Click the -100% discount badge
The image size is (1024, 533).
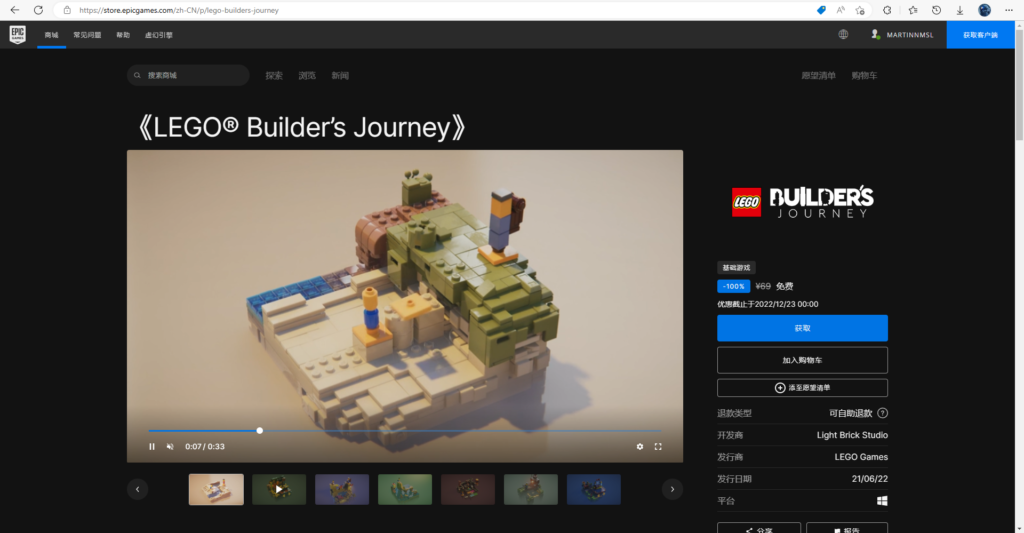click(733, 286)
